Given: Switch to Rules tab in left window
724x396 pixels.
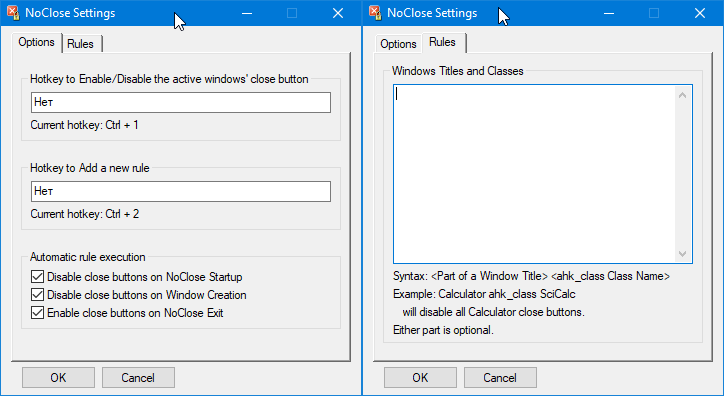Looking at the screenshot, I should tap(81, 44).
